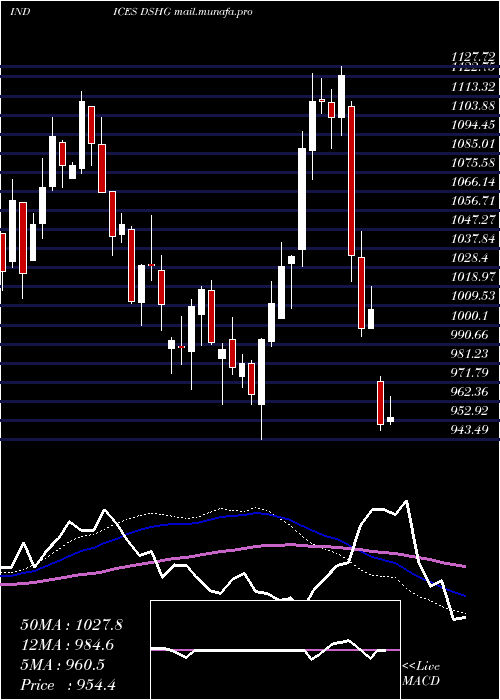
Task: Select the 943.49 price axis value
Action: [470, 429]
